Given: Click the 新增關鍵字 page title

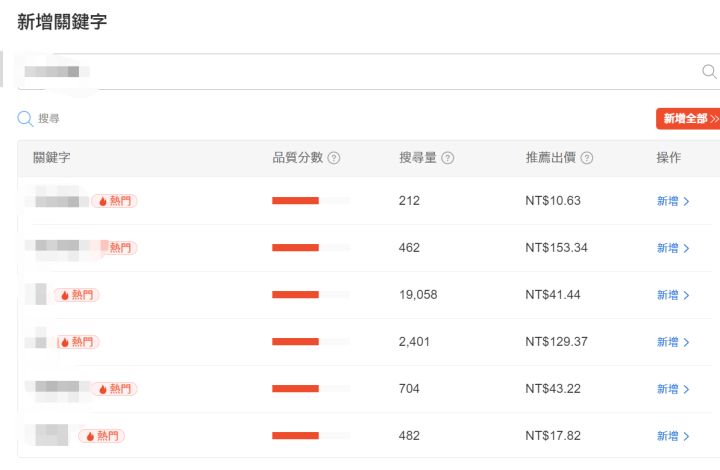Looking at the screenshot, I should [62, 22].
